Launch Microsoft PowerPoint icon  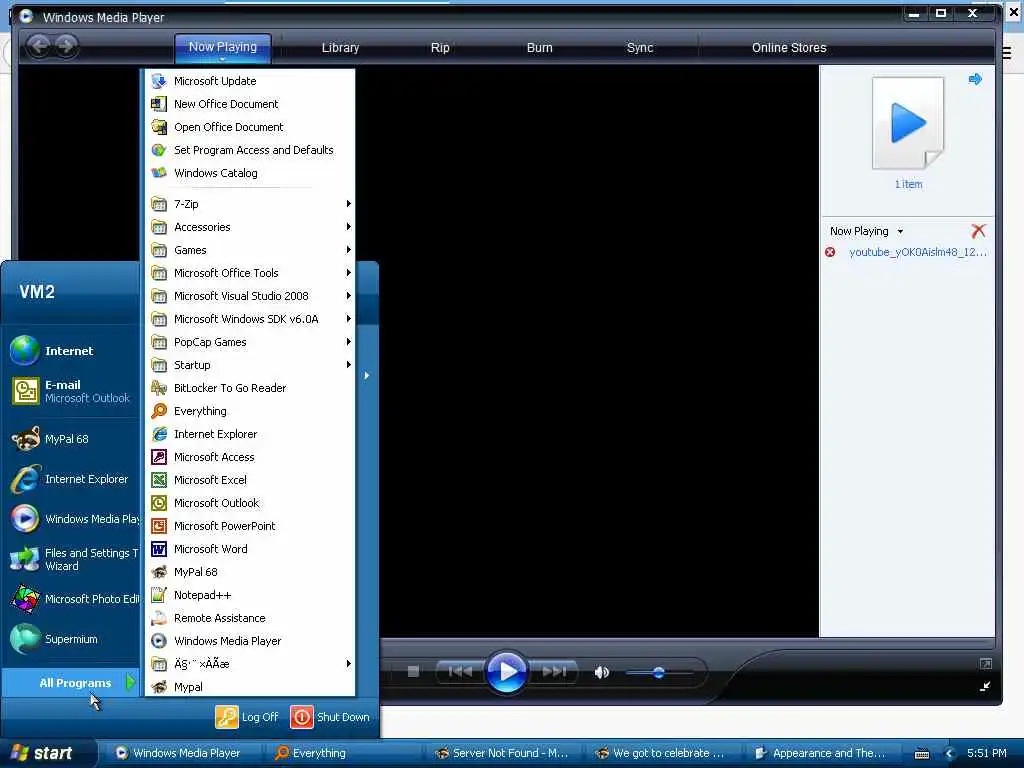tap(159, 526)
